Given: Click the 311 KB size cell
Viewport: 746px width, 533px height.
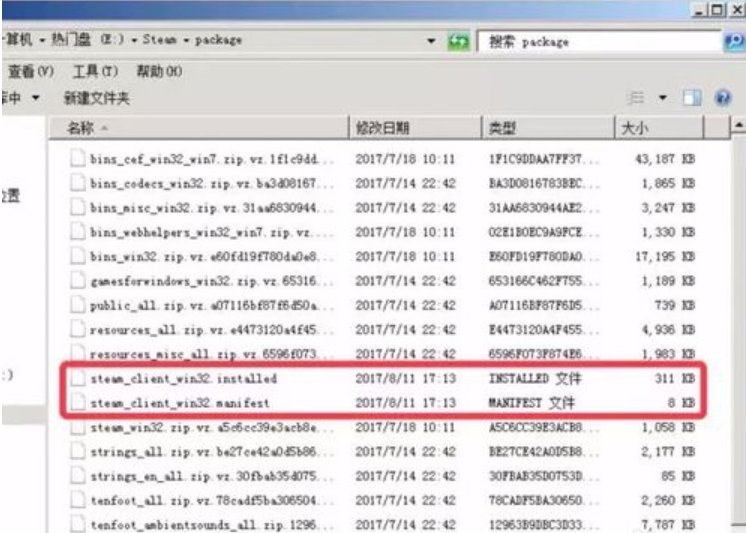Looking at the screenshot, I should [674, 379].
